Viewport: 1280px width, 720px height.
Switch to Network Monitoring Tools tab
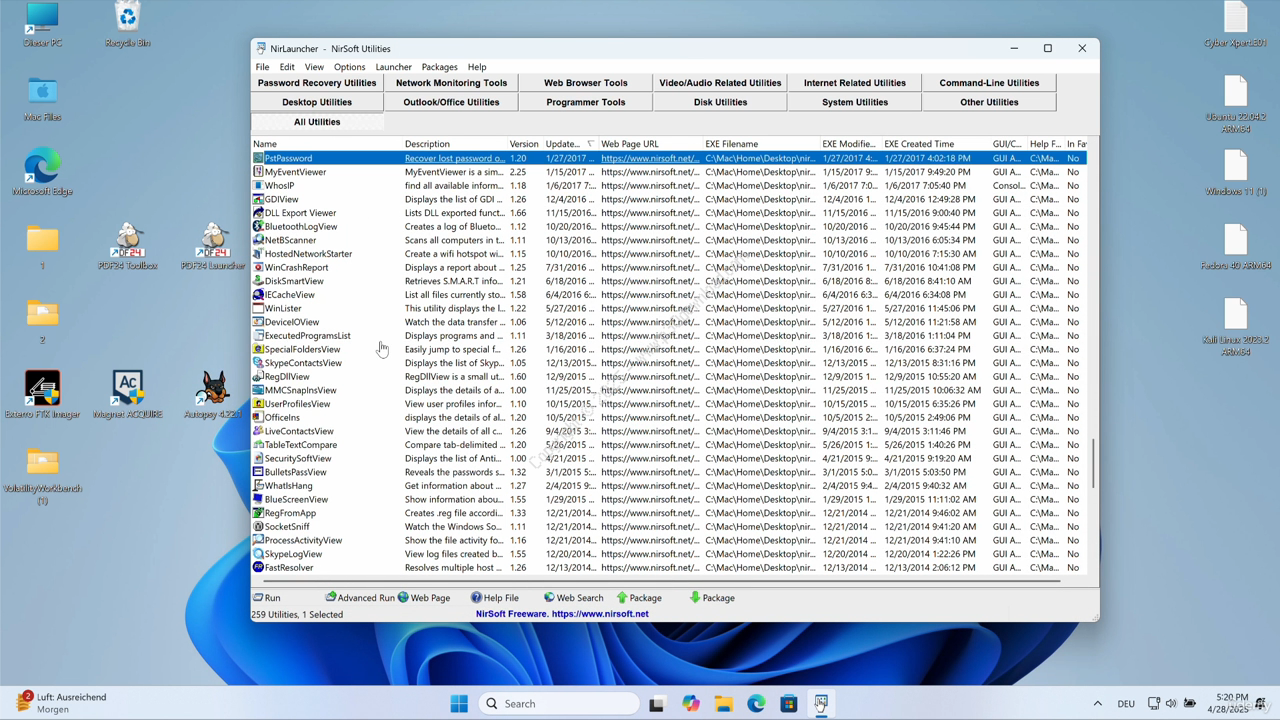point(451,83)
